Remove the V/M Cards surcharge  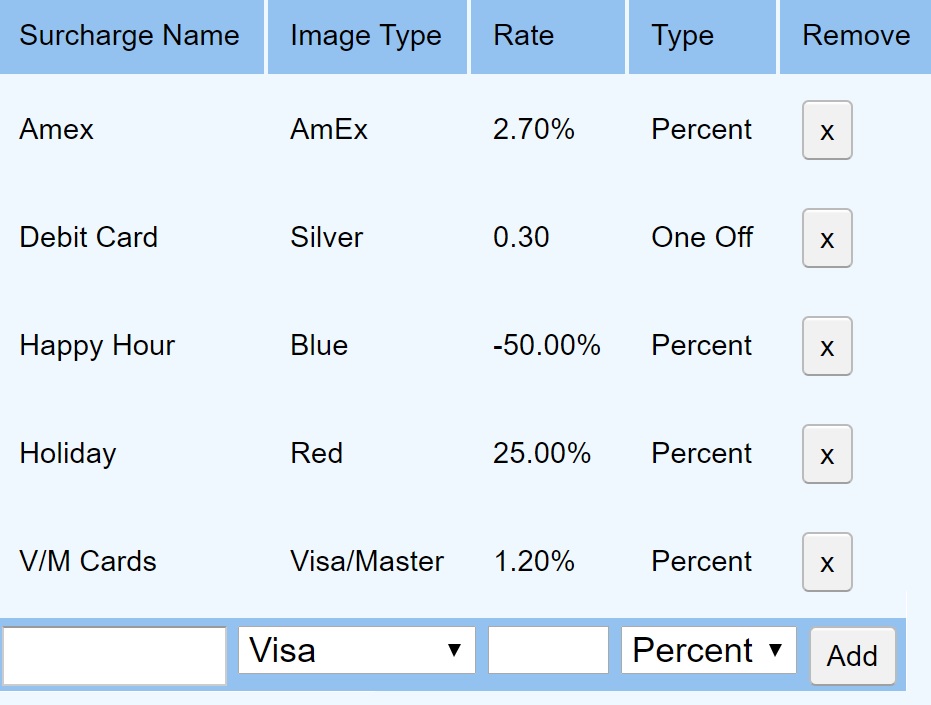826,563
